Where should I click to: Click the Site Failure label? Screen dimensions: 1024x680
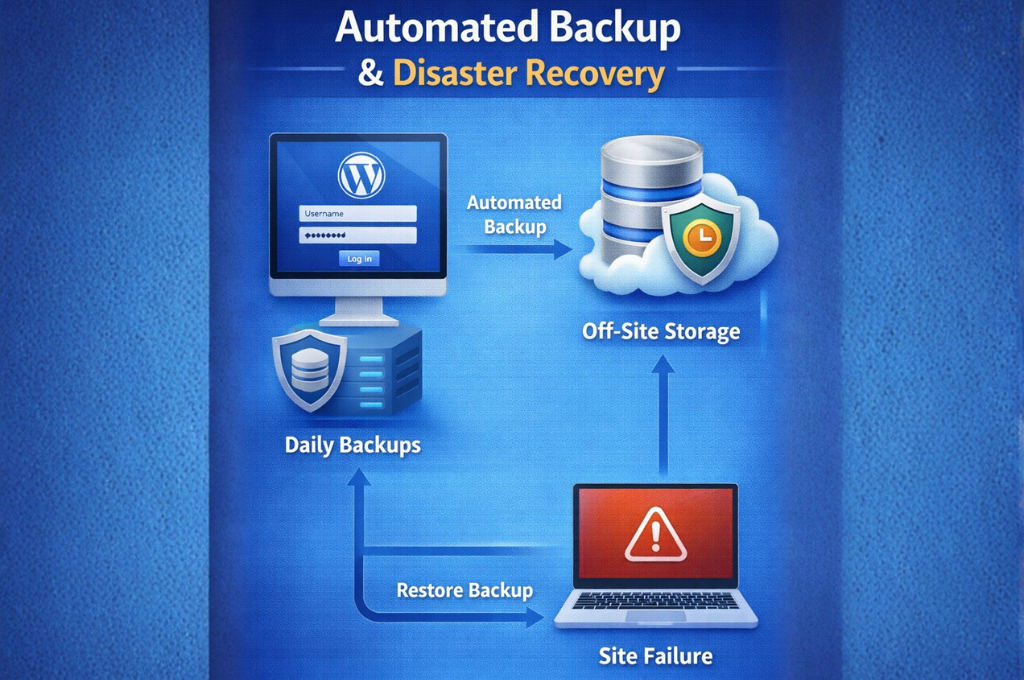(x=656, y=656)
